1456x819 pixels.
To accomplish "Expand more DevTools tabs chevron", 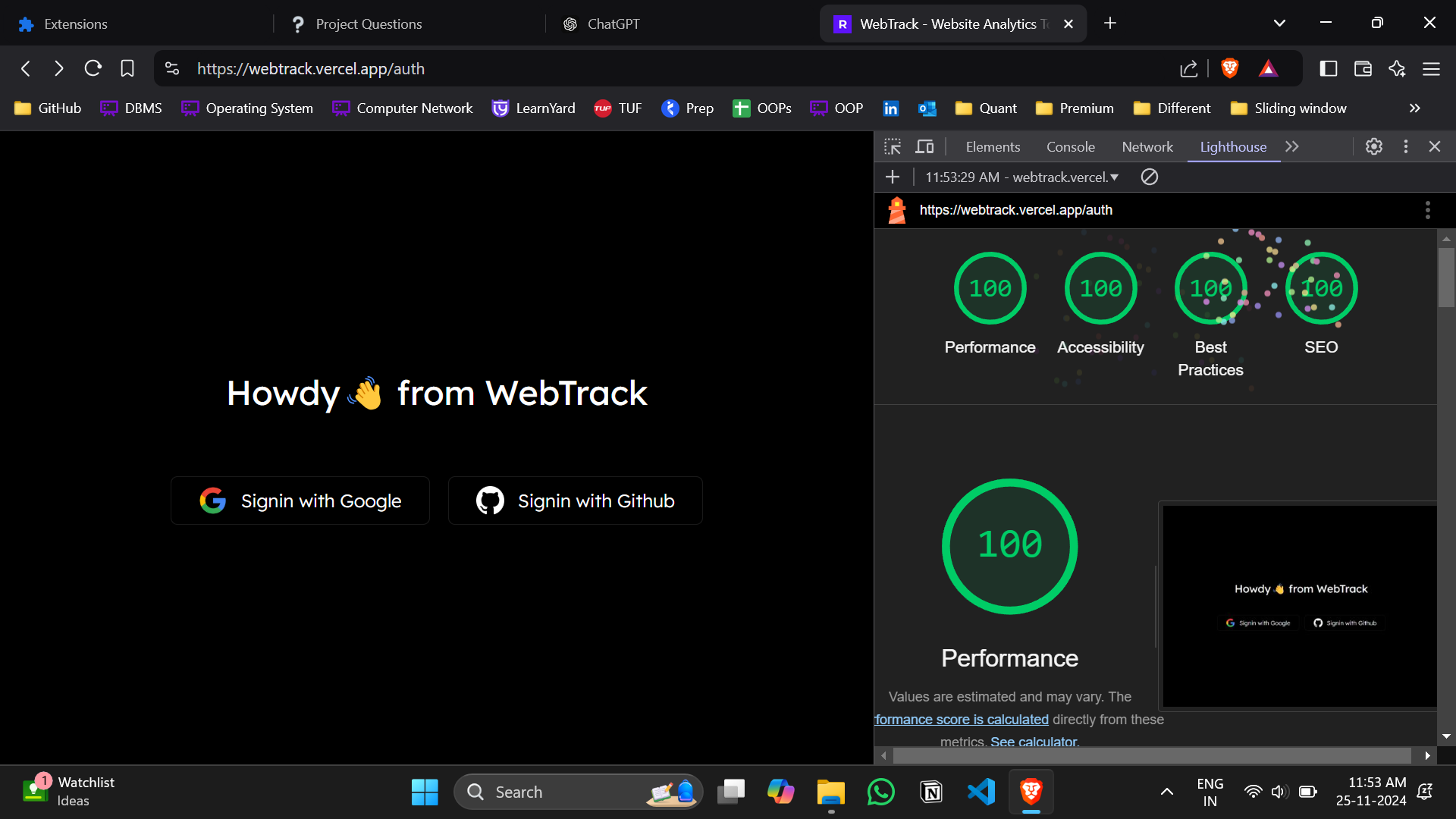I will click(x=1292, y=146).
